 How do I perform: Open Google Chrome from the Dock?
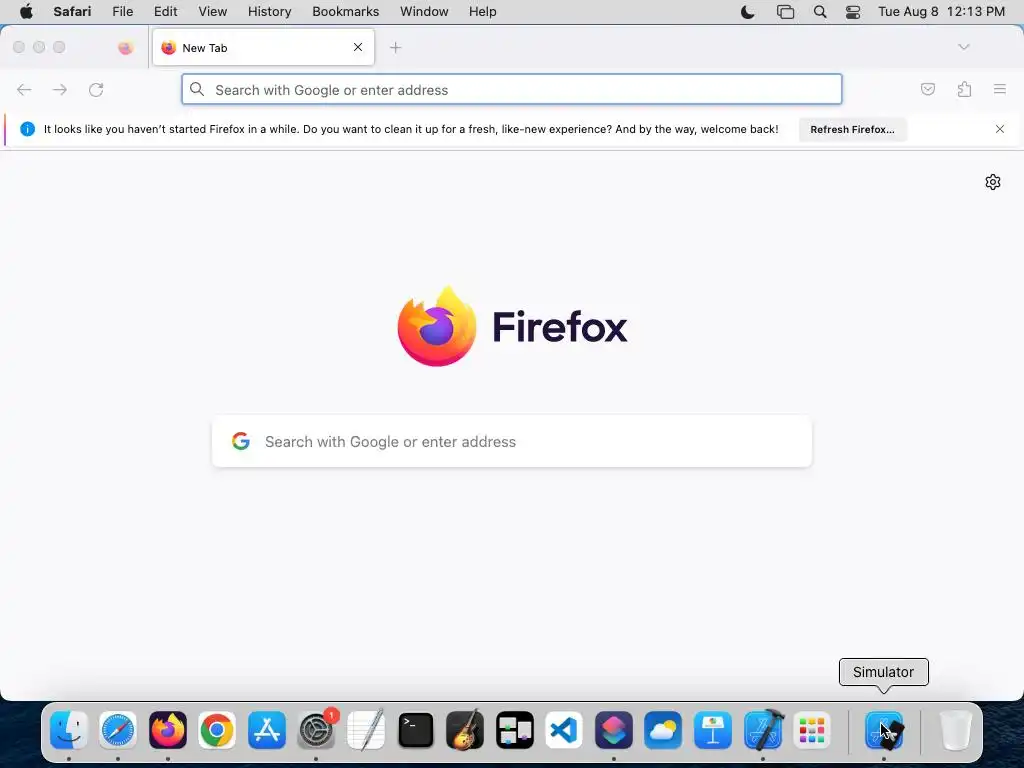pyautogui.click(x=217, y=729)
